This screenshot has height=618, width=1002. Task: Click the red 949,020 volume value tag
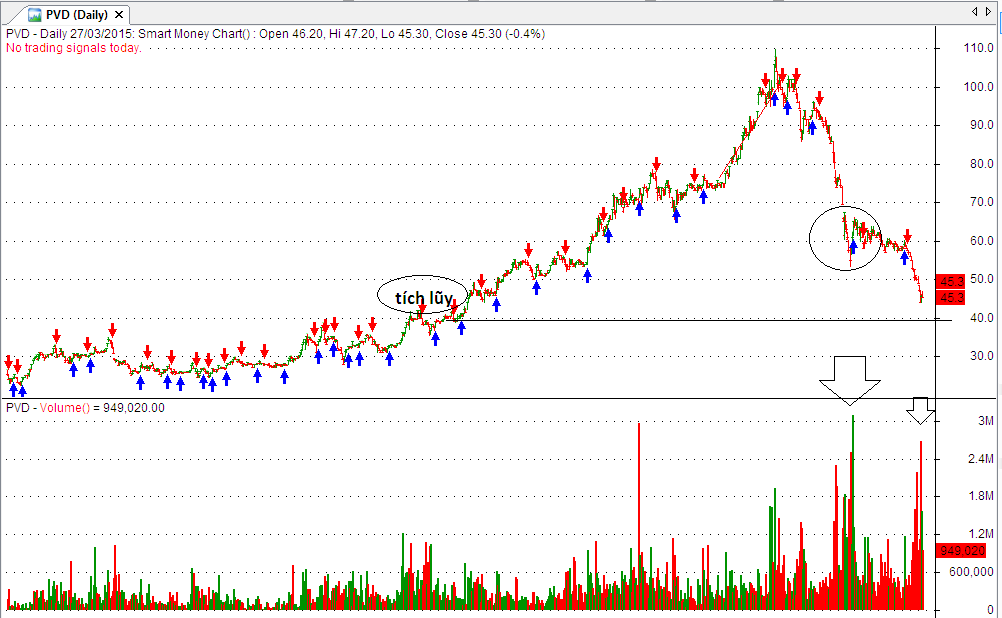pyautogui.click(x=962, y=550)
